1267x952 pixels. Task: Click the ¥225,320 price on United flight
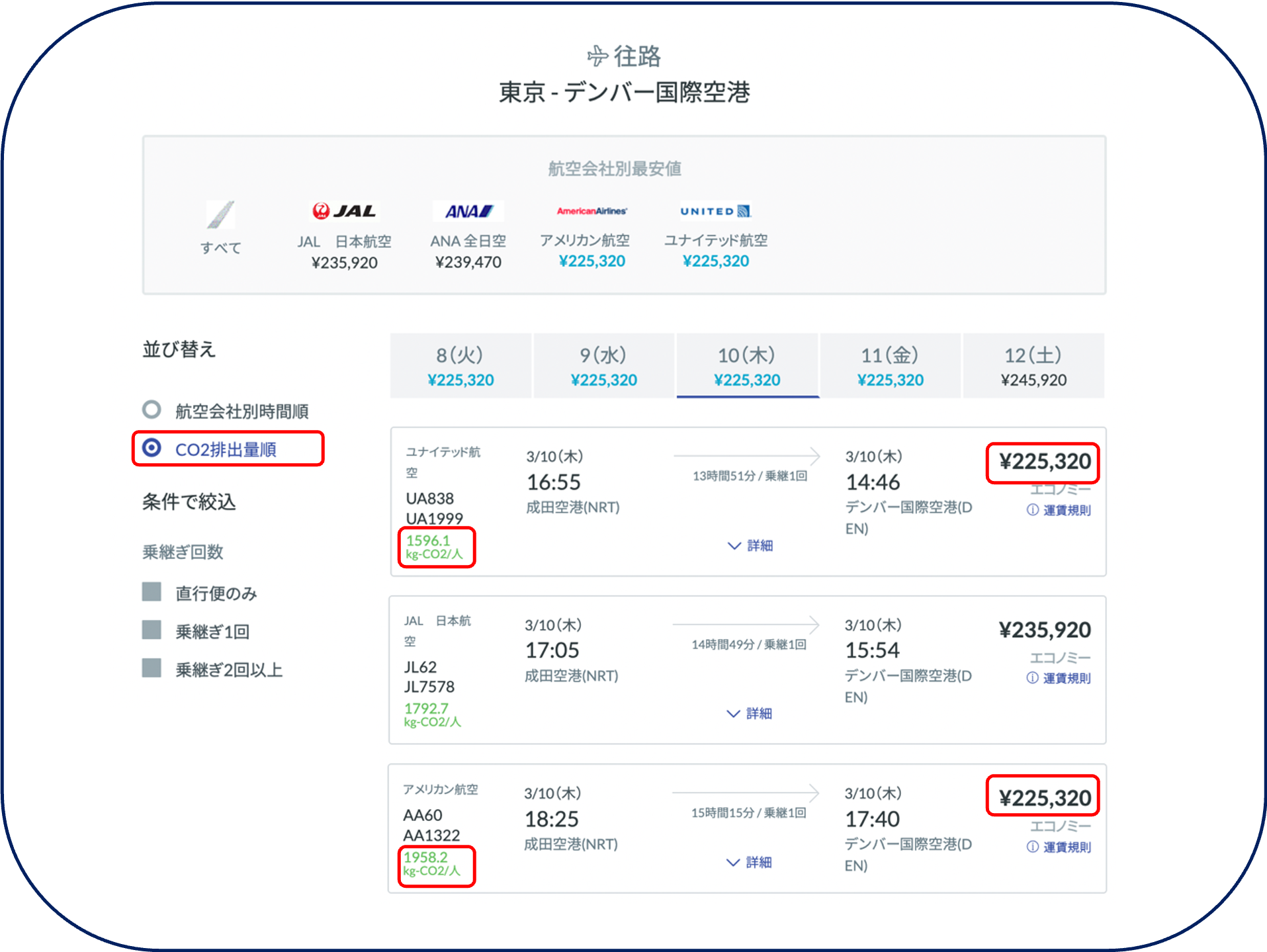[1043, 462]
